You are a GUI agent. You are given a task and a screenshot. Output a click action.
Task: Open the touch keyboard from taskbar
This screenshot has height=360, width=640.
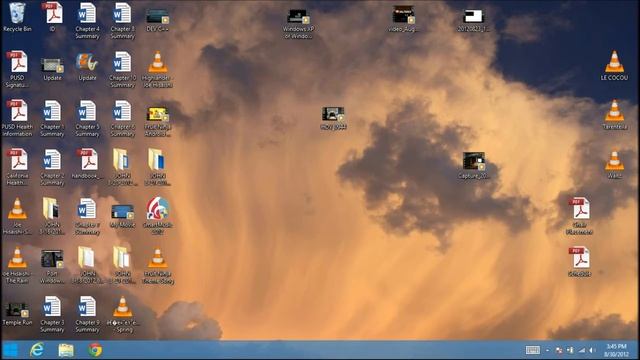tap(533, 350)
